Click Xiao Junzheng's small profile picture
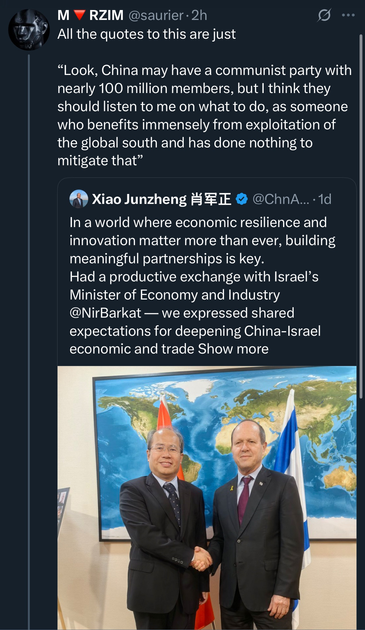This screenshot has width=365, height=630. coord(79,199)
